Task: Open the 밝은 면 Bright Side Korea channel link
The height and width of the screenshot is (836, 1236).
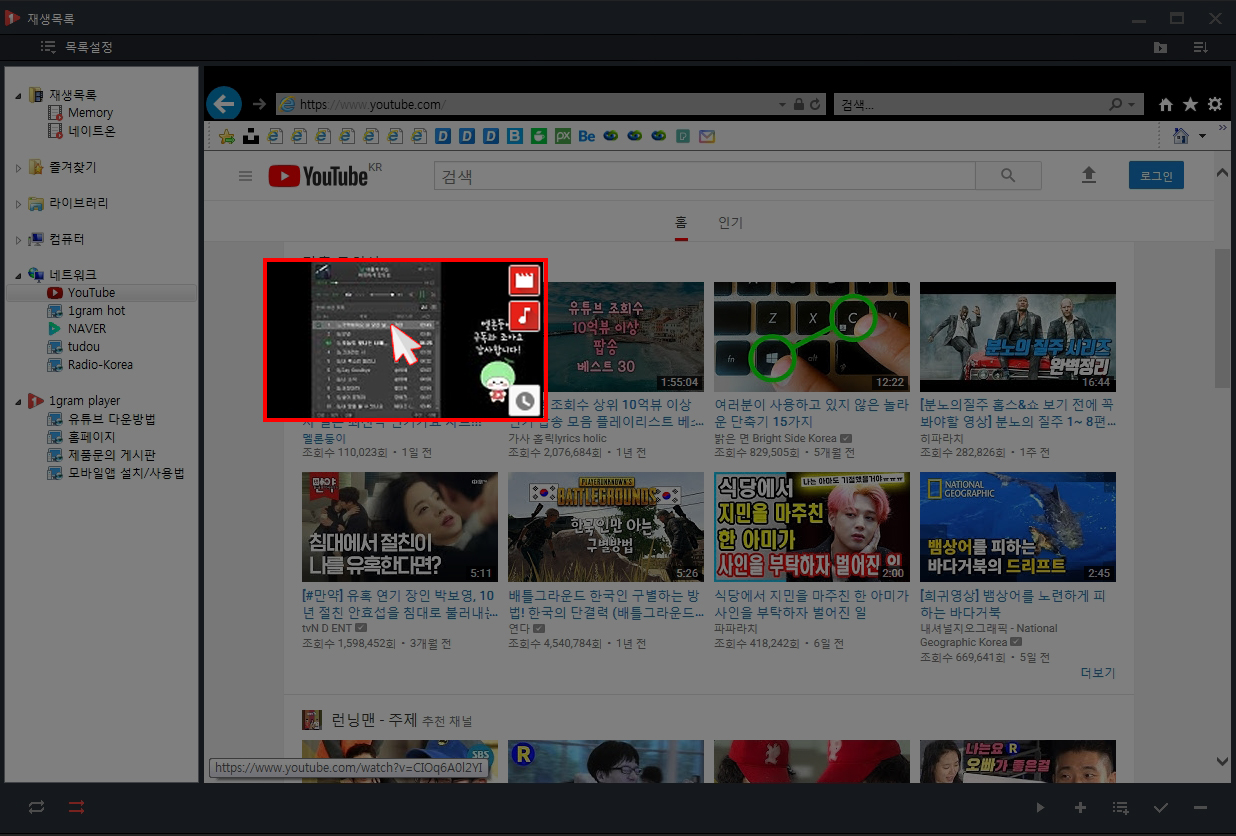Action: 775,438
